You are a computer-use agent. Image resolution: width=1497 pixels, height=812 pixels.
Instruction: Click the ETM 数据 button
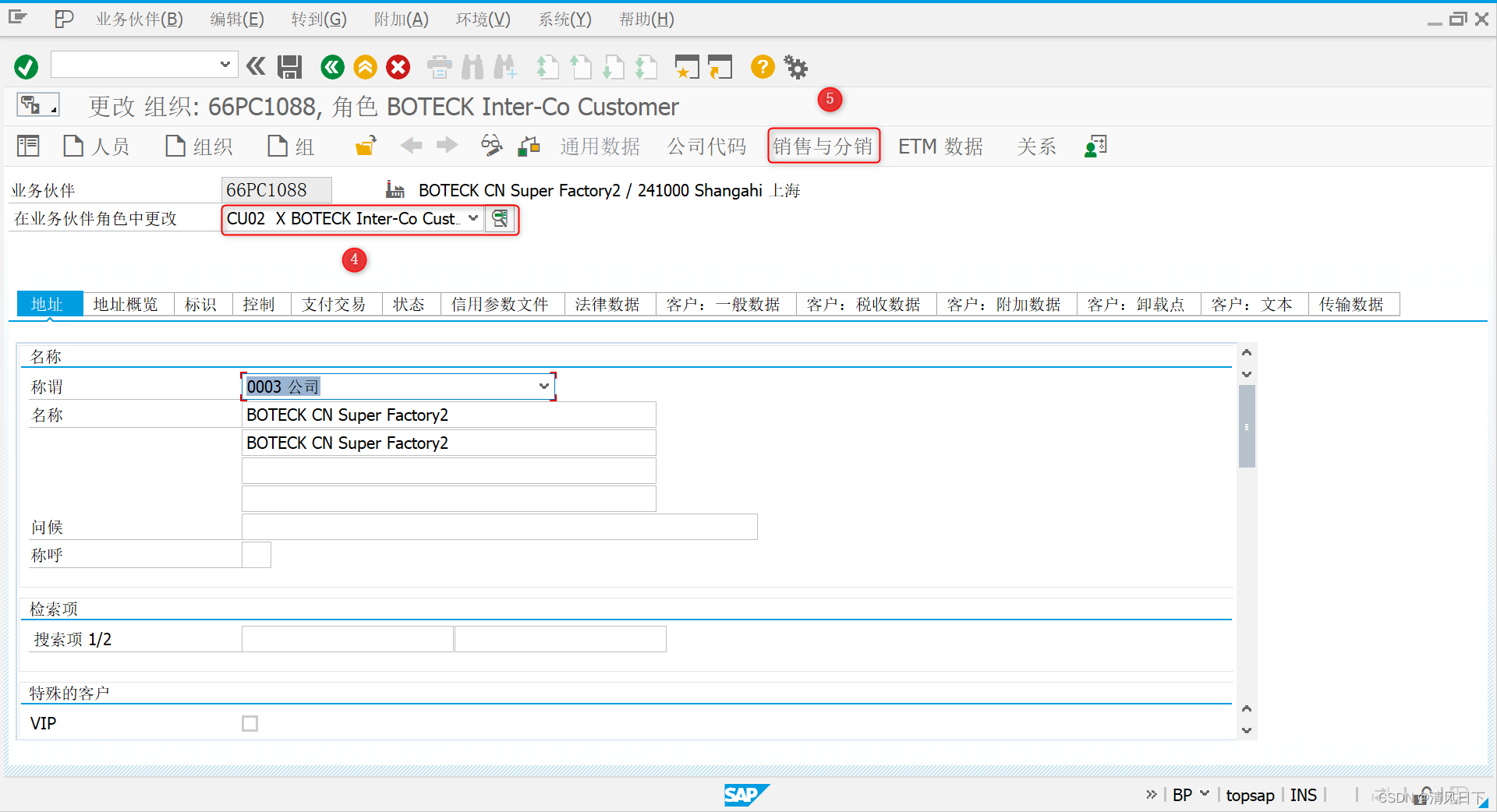point(940,146)
